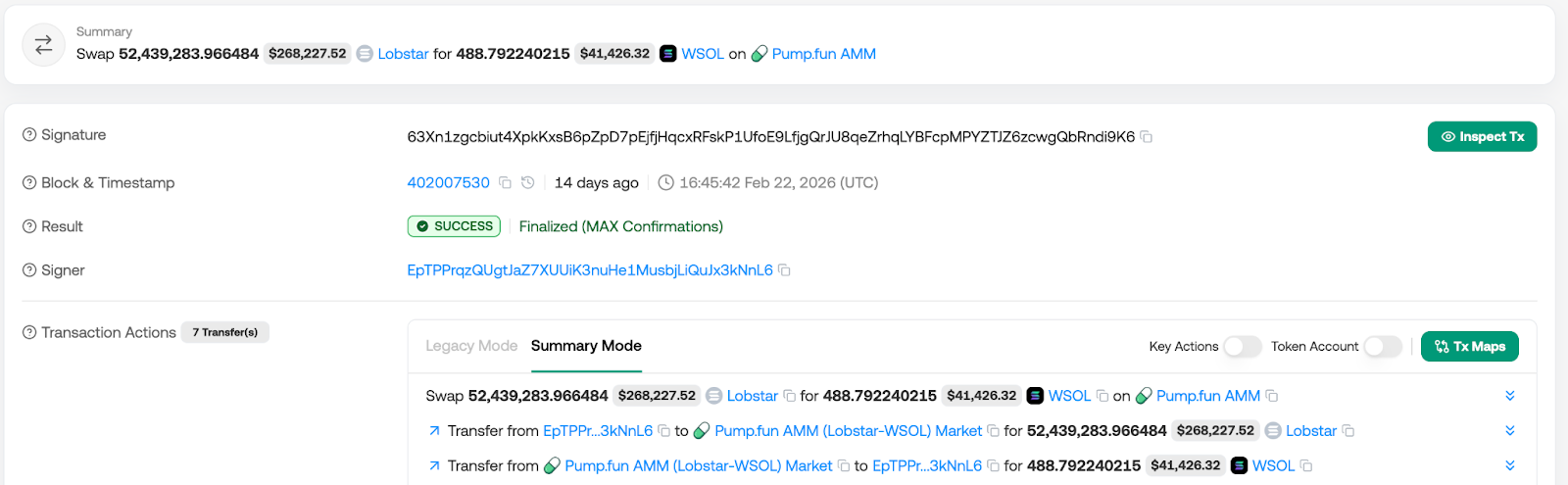Copy the block number 402007530
This screenshot has width=1568, height=485.
(x=505, y=182)
